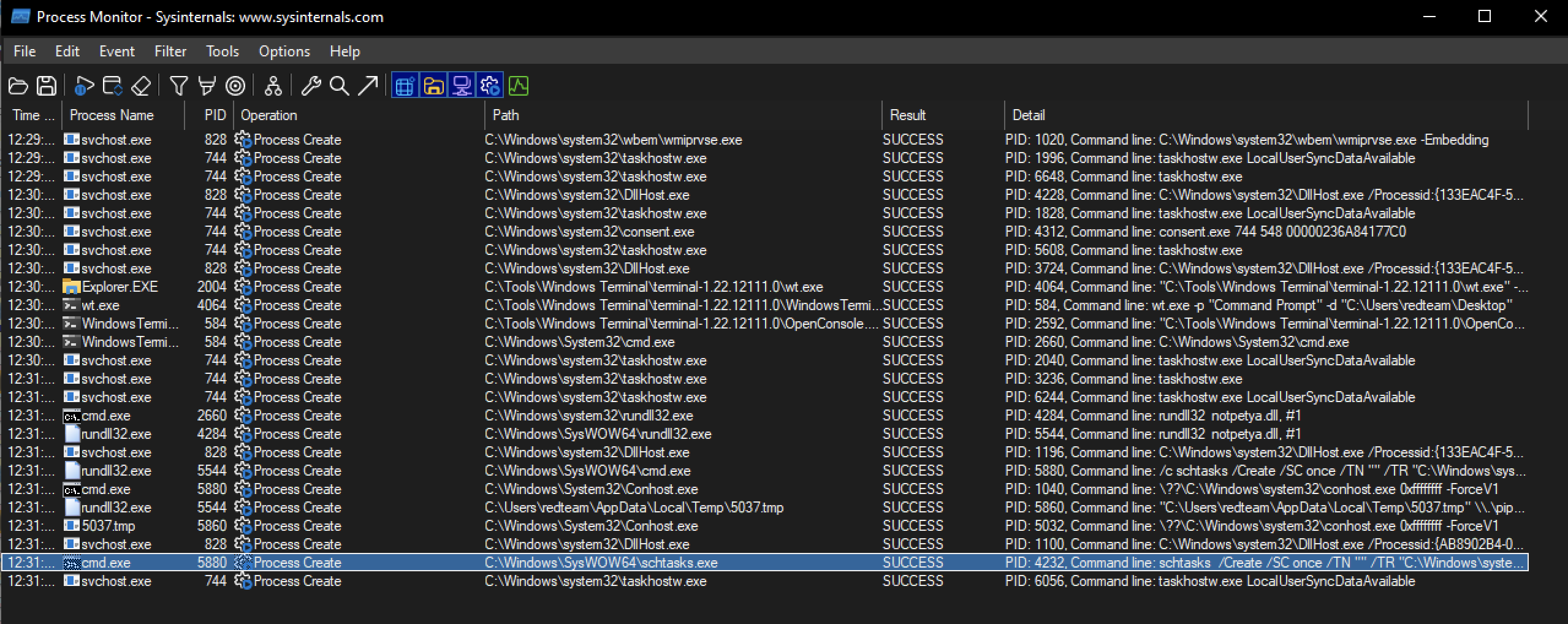Toggle event capture with the Capture icon
This screenshot has width=1568, height=624.
pos(83,86)
